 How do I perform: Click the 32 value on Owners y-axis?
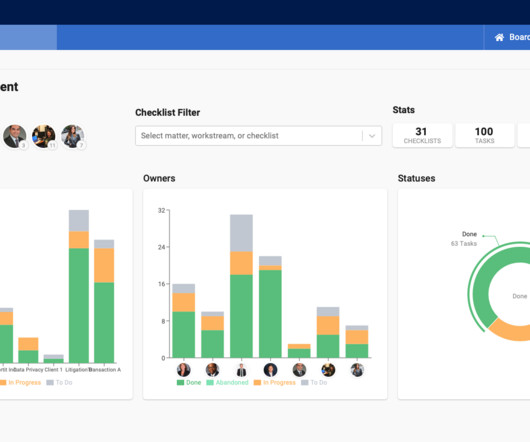162,211
